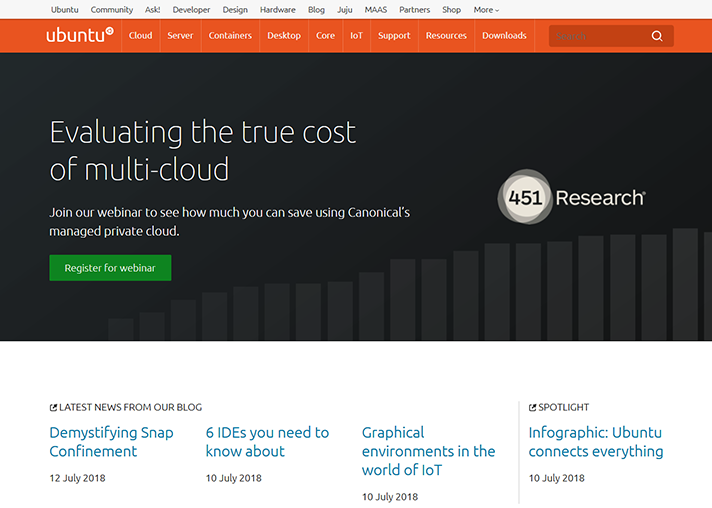Go to the Desktop section
The image size is (712, 508).
[x=284, y=36]
